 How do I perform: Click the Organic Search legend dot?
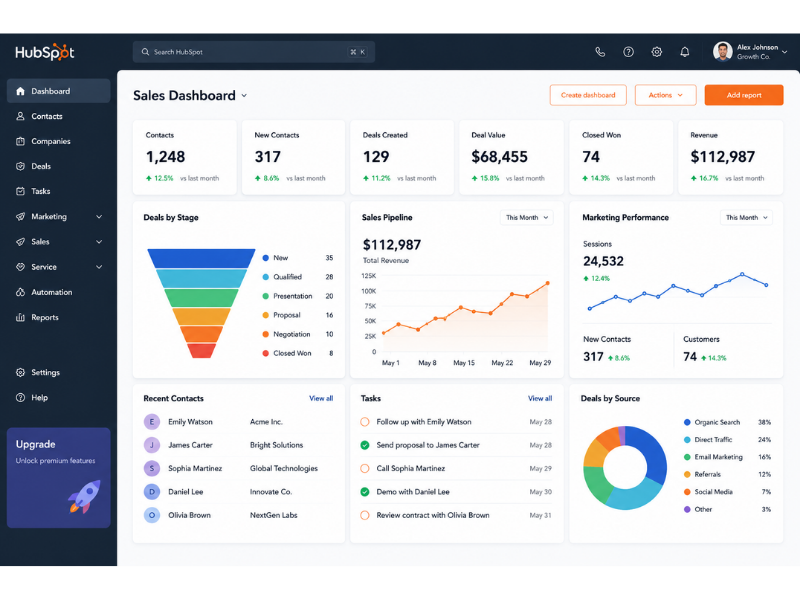(687, 422)
